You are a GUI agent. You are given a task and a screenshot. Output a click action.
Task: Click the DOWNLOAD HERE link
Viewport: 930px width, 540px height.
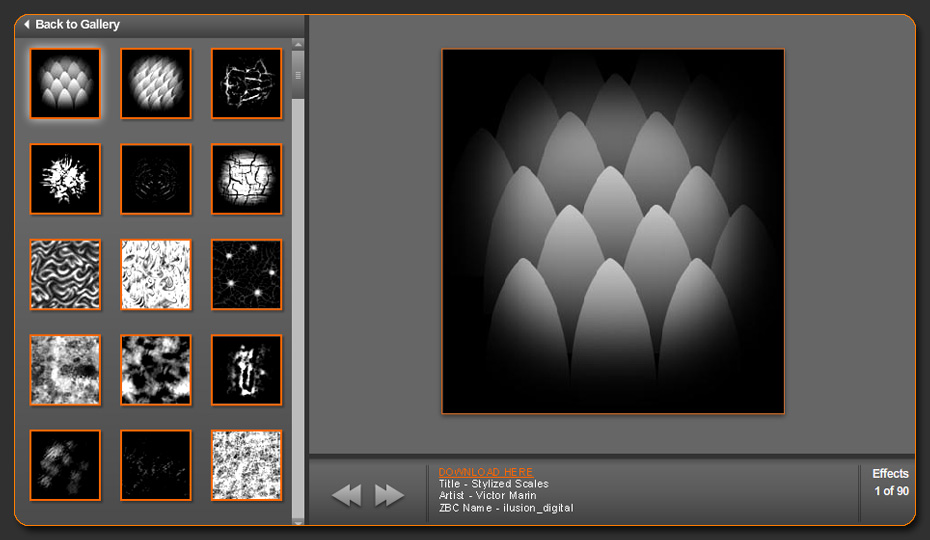point(486,472)
